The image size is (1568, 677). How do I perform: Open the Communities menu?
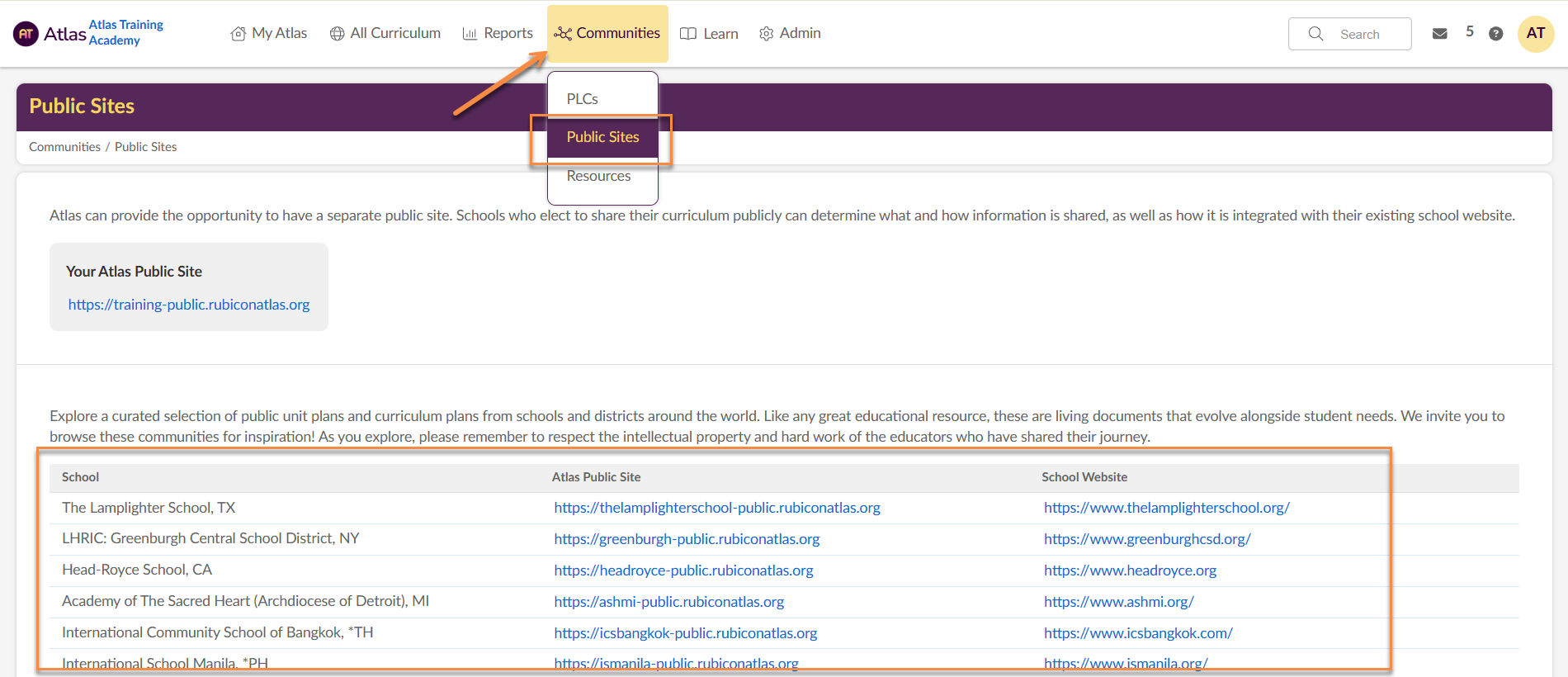(607, 34)
